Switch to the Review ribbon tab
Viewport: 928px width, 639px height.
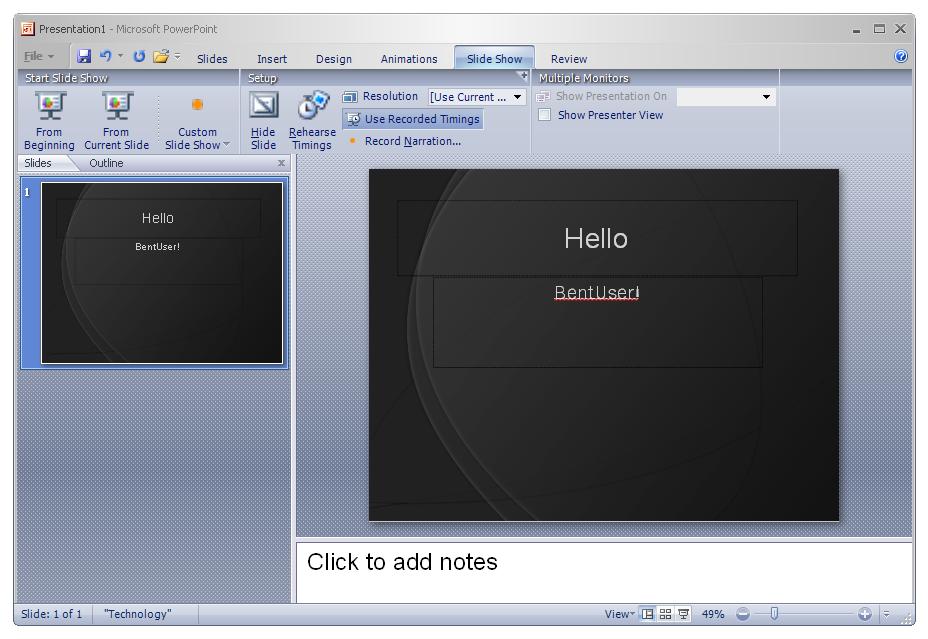tap(569, 59)
